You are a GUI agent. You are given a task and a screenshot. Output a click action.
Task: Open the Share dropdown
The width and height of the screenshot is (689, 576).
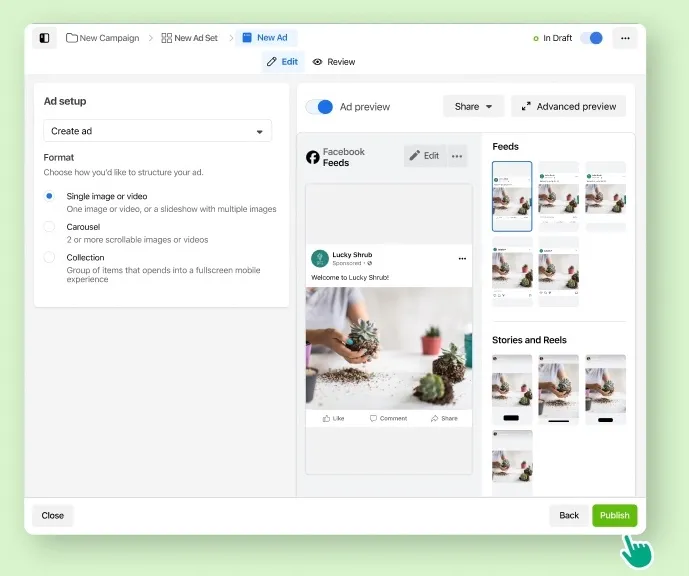[473, 106]
